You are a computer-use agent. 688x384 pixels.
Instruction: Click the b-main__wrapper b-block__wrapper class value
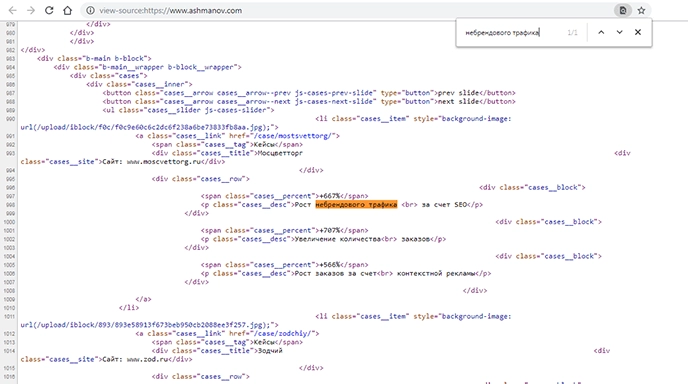169,67
